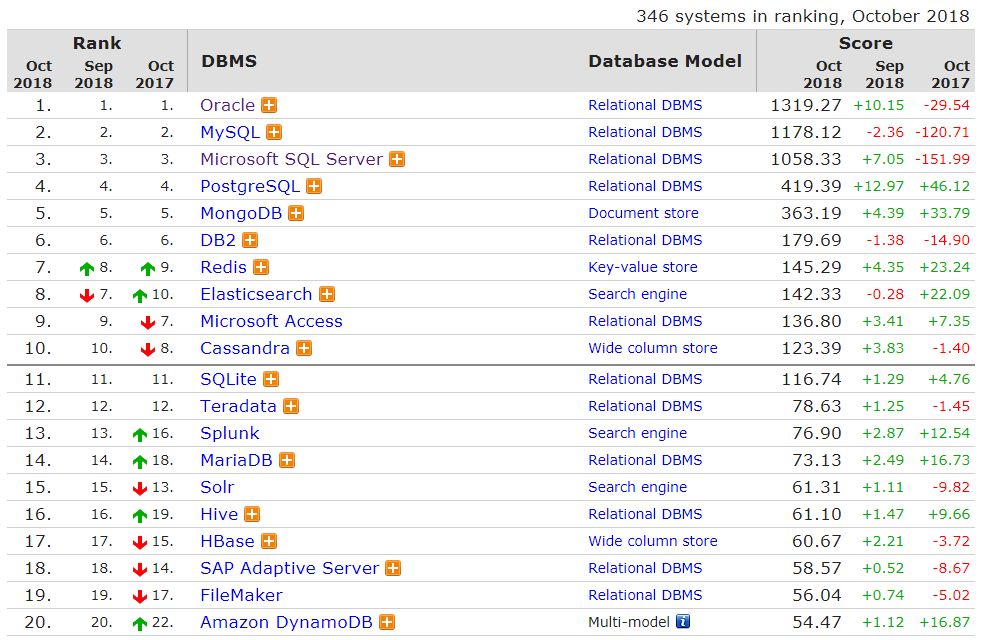Image resolution: width=982 pixels, height=640 pixels.
Task: Click the Oracle score 1319.27
Action: 805,105
